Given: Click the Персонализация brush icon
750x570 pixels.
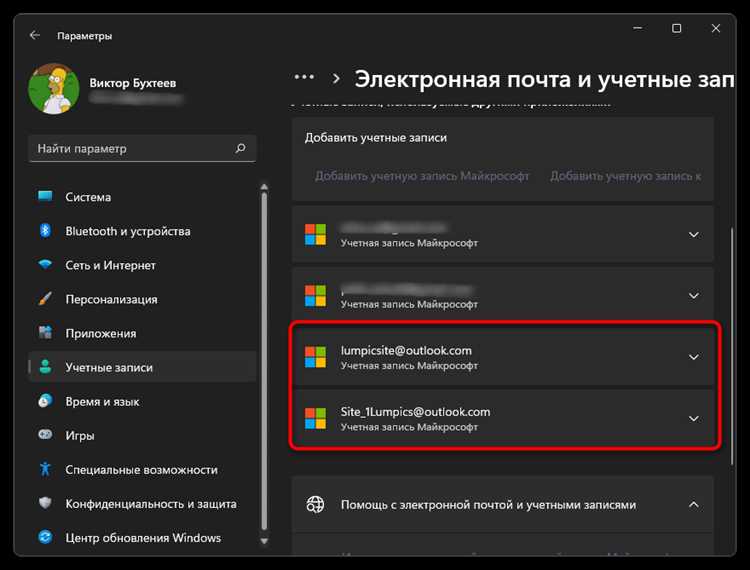Looking at the screenshot, I should [x=45, y=299].
